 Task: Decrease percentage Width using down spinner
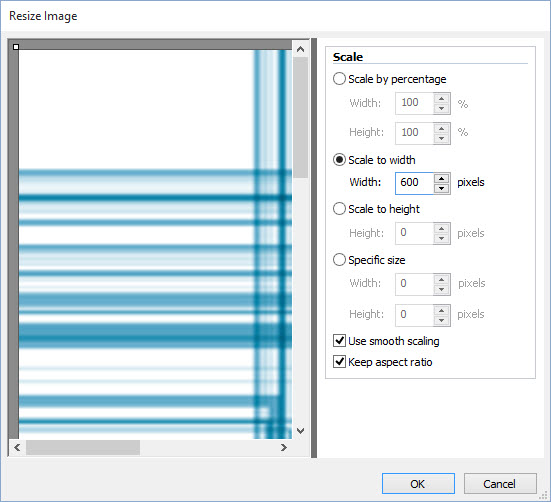point(441,109)
